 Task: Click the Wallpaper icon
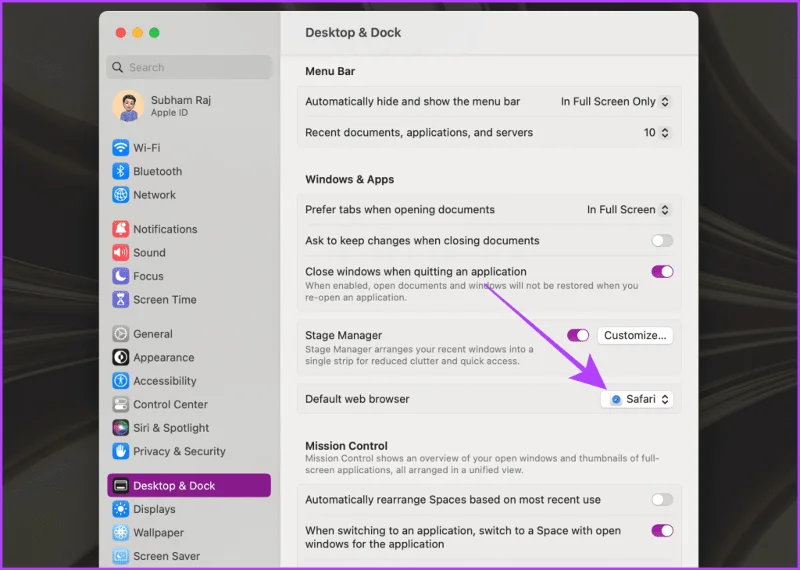(120, 532)
